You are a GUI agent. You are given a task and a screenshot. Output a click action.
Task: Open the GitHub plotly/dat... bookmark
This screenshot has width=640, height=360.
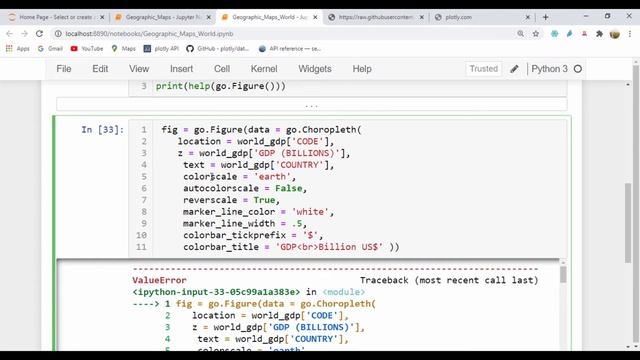pyautogui.click(x=218, y=49)
